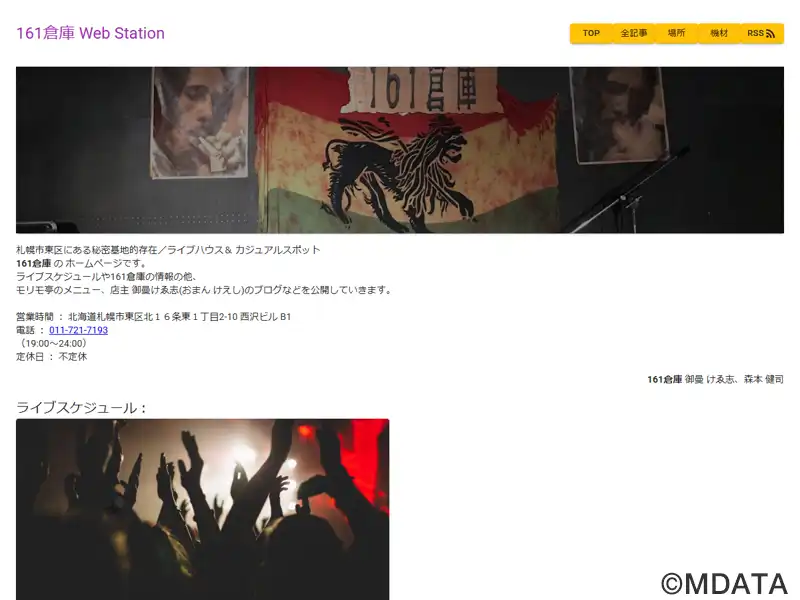Click the 札幌市東区にある秘密基地的存在 description line

tap(168, 250)
